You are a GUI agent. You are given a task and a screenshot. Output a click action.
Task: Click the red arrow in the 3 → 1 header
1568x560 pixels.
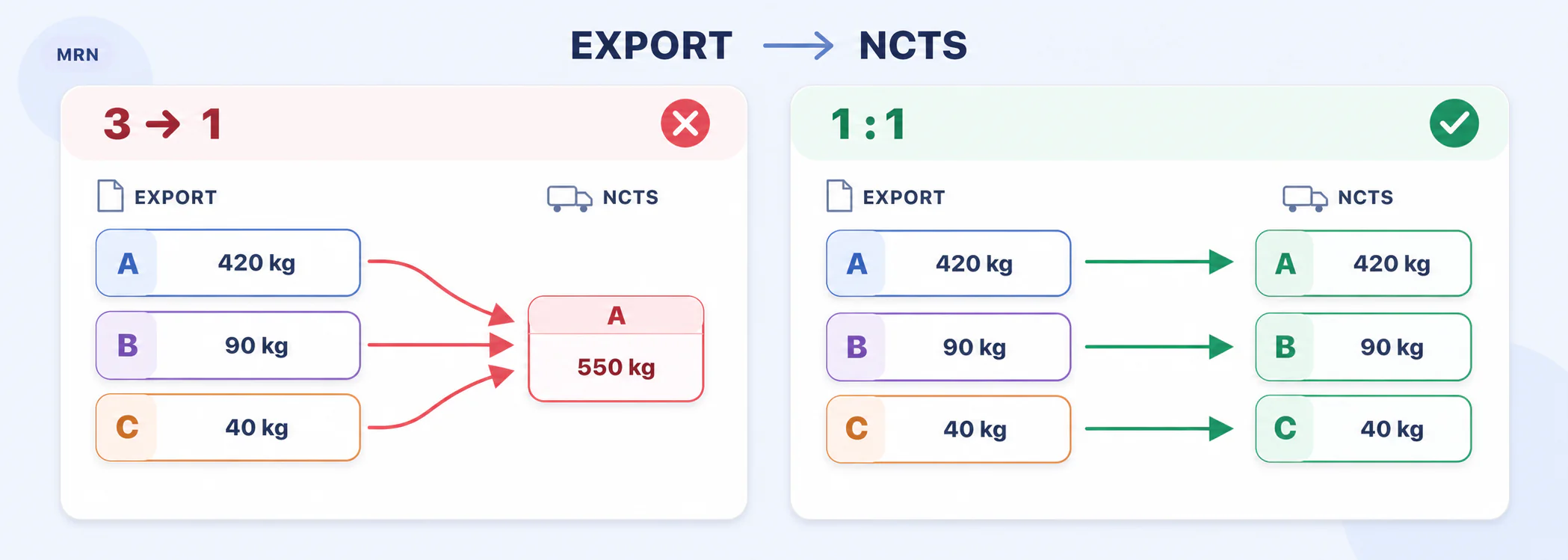click(163, 124)
